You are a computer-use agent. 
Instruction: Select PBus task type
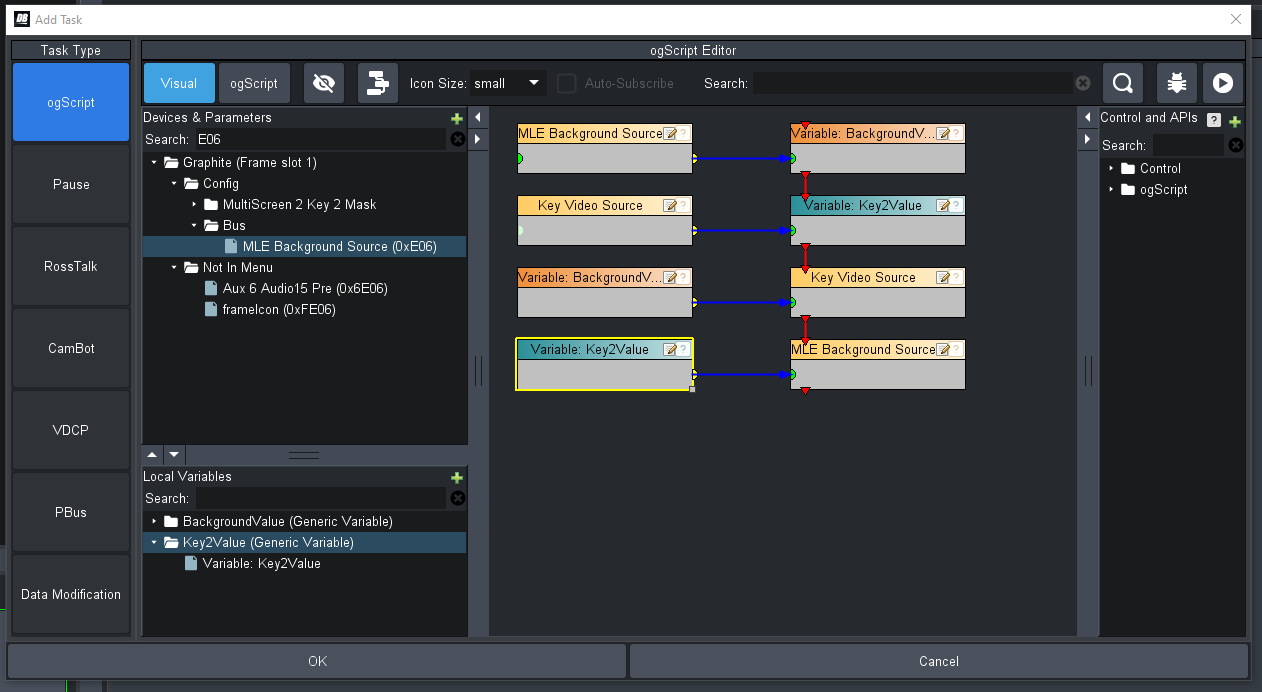pyautogui.click(x=71, y=512)
